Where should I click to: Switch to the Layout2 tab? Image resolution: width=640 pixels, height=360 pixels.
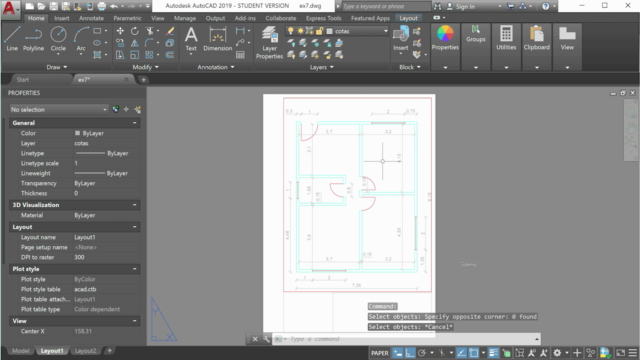[x=85, y=351]
